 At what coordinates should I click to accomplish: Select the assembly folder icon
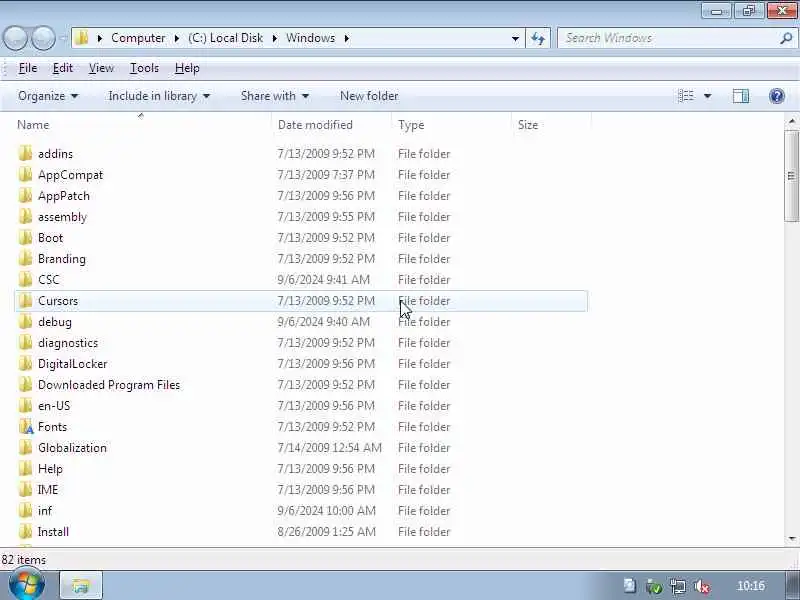(25, 216)
